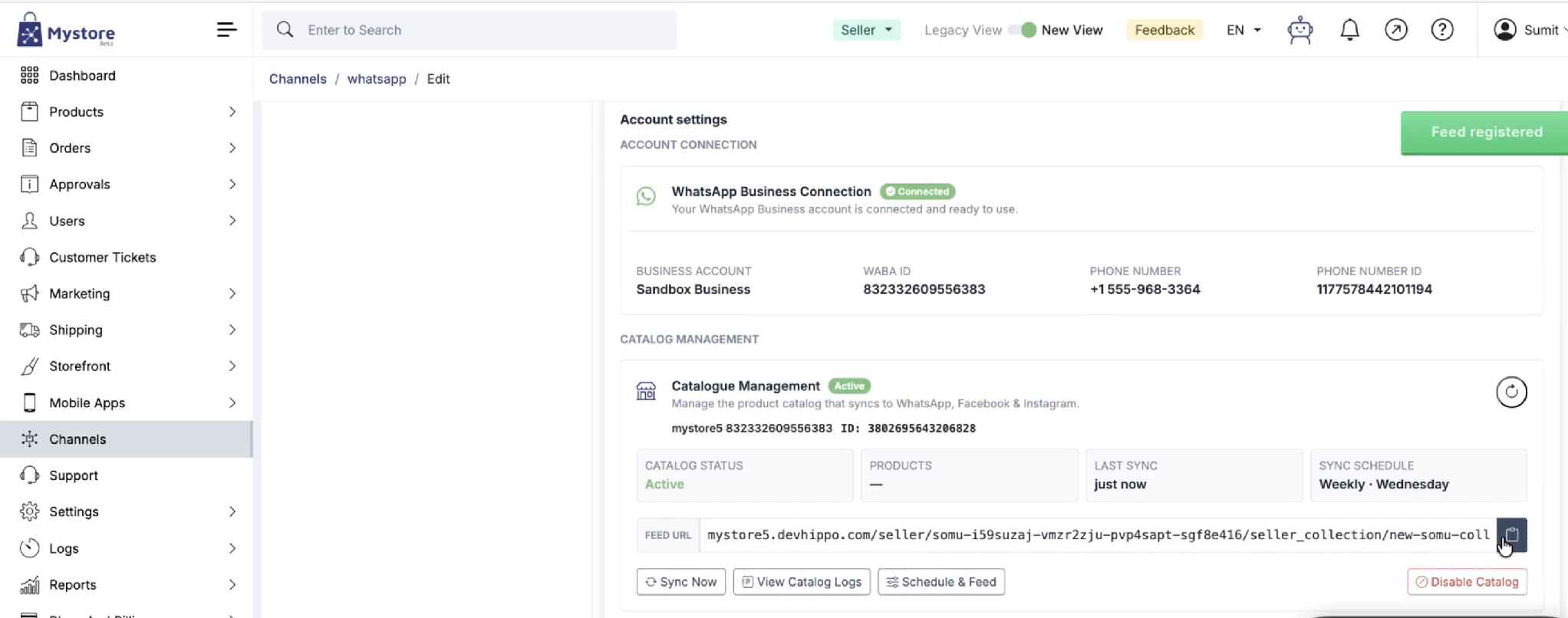Open View Catalog Logs
Viewport: 1568px width, 618px height.
802,582
